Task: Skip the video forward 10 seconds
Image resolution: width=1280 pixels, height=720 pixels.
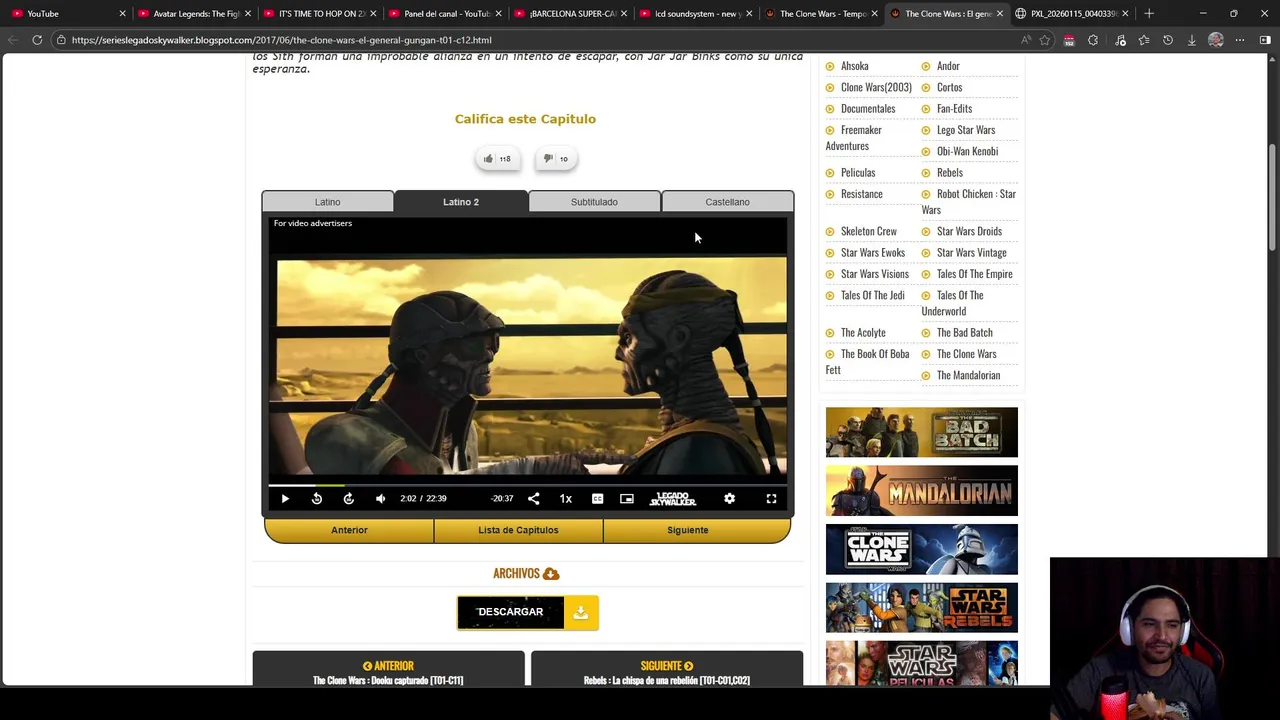Action: pos(349,498)
